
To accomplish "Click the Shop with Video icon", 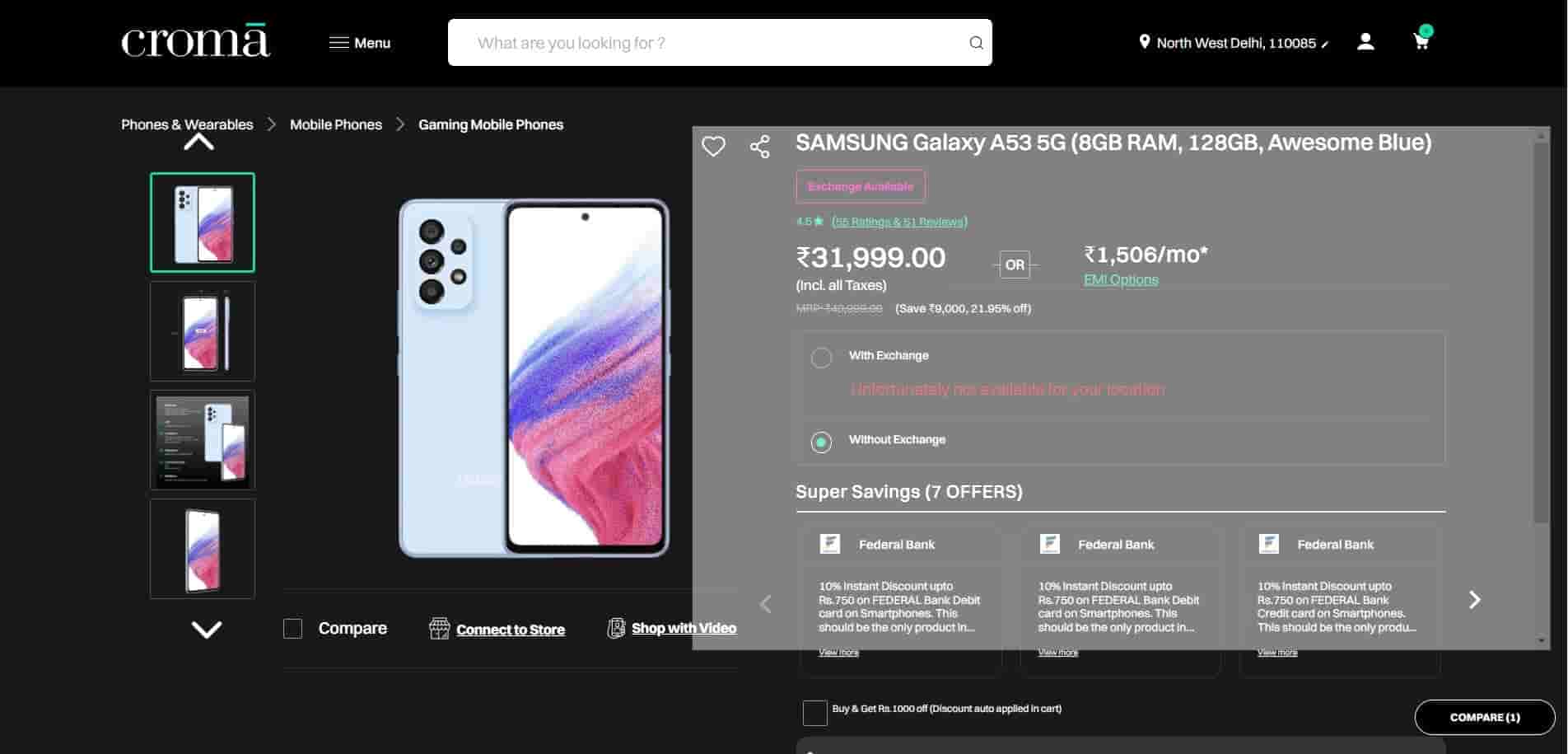I will point(616,629).
